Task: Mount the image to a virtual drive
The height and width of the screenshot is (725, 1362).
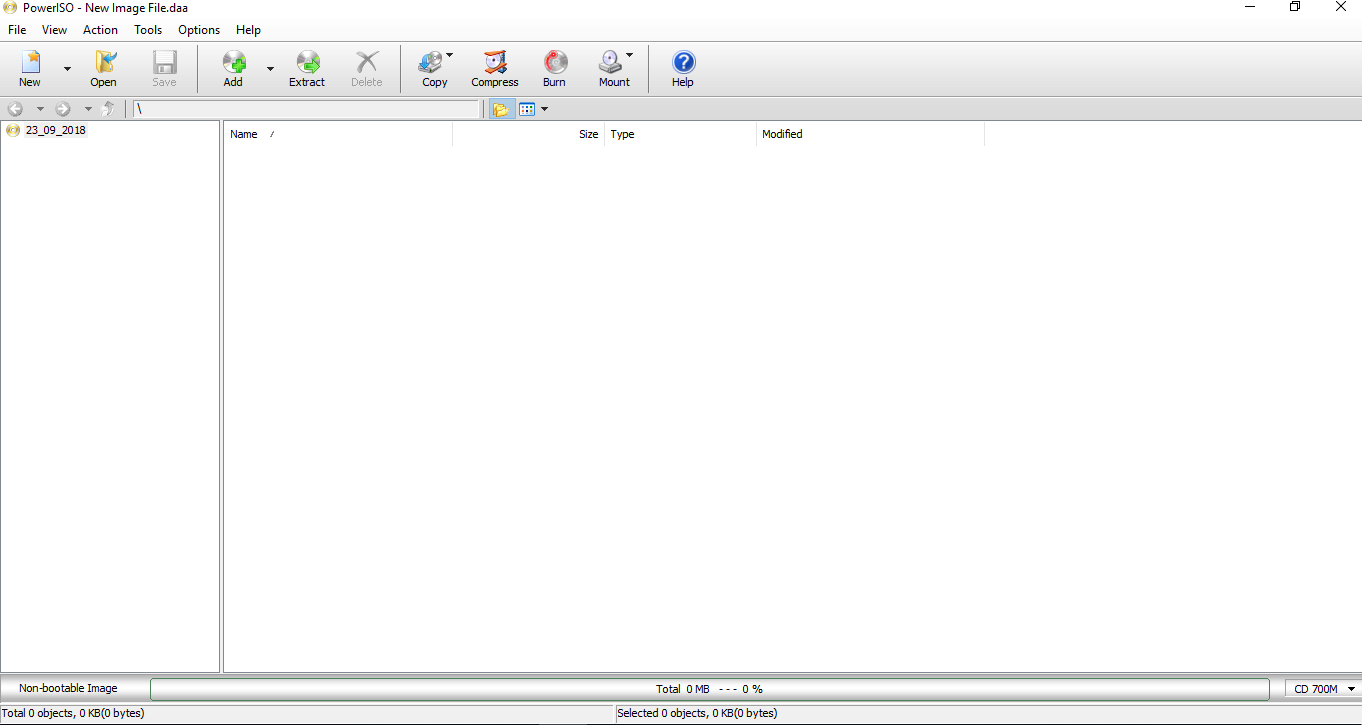Action: 612,68
